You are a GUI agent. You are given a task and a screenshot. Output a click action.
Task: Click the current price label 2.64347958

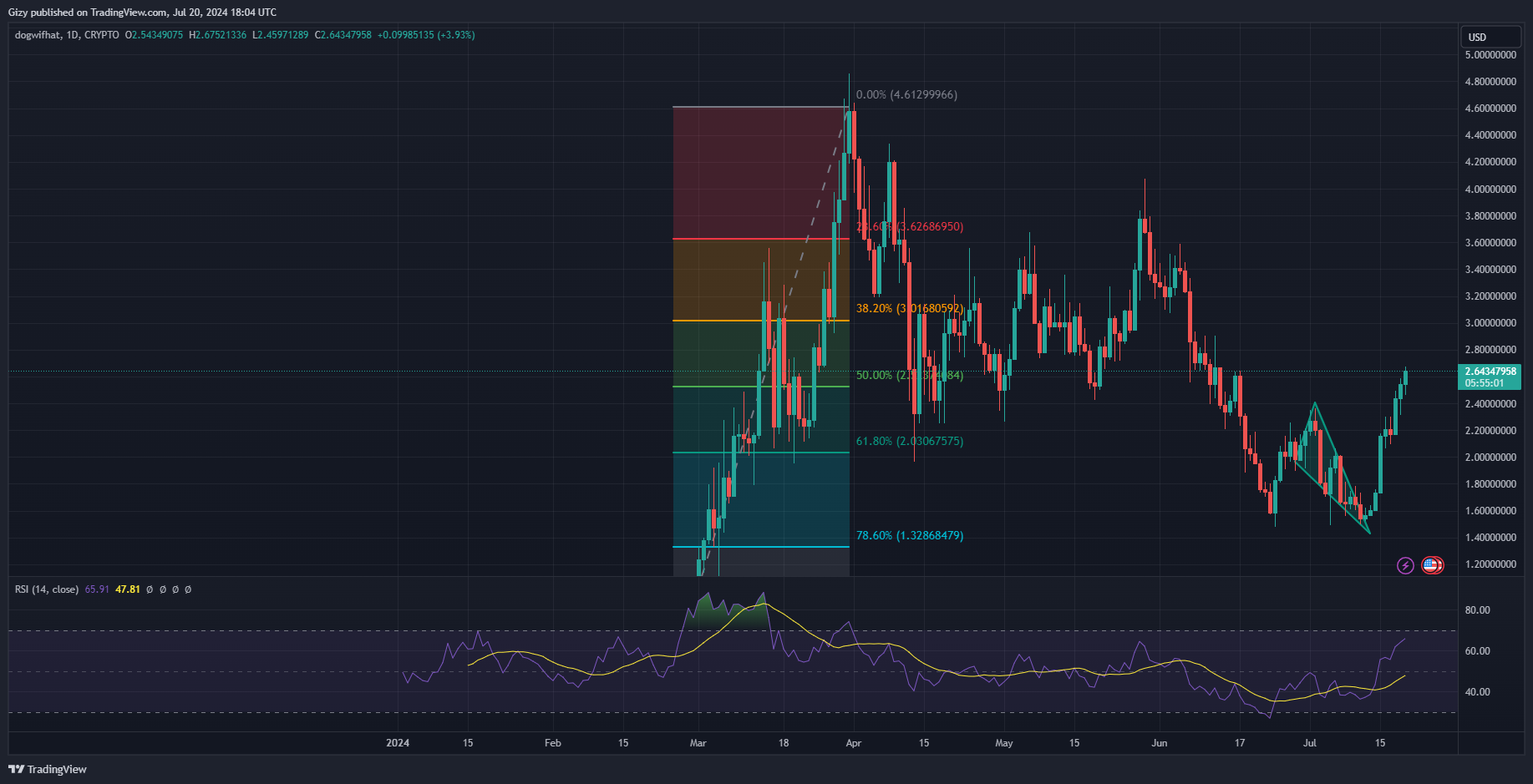coord(1490,372)
